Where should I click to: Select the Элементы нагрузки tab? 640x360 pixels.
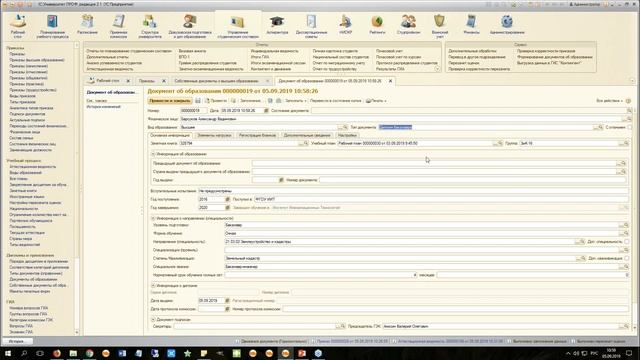[x=214, y=135]
